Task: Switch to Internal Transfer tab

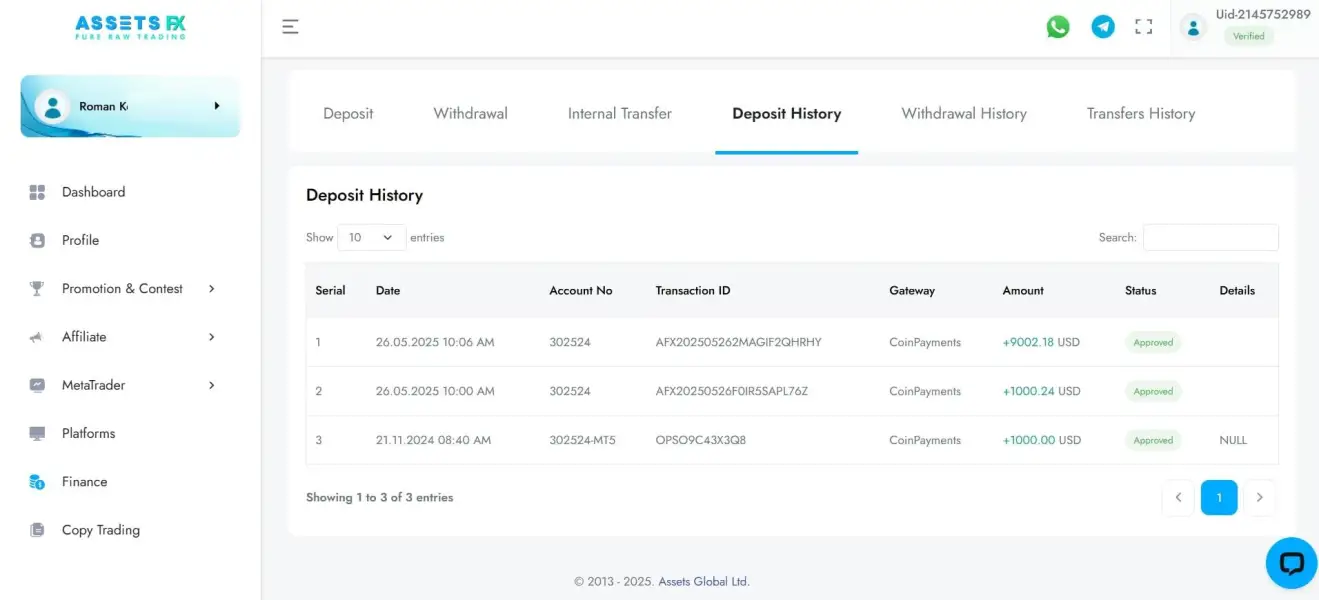Action: (619, 114)
